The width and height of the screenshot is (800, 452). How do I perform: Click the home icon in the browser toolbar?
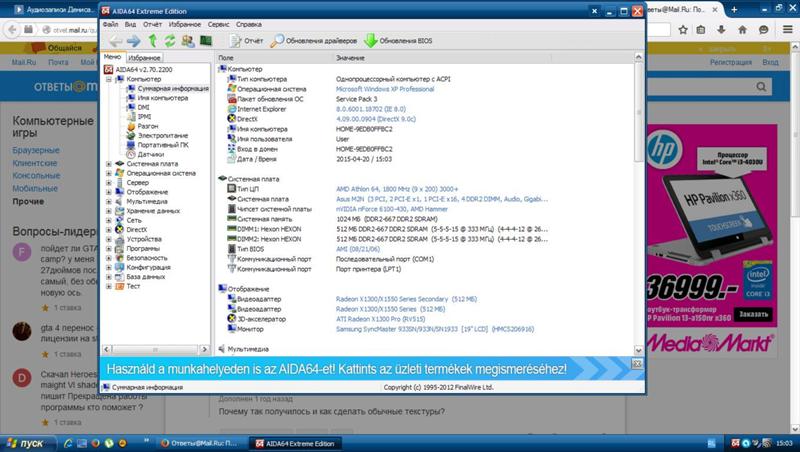[742, 30]
